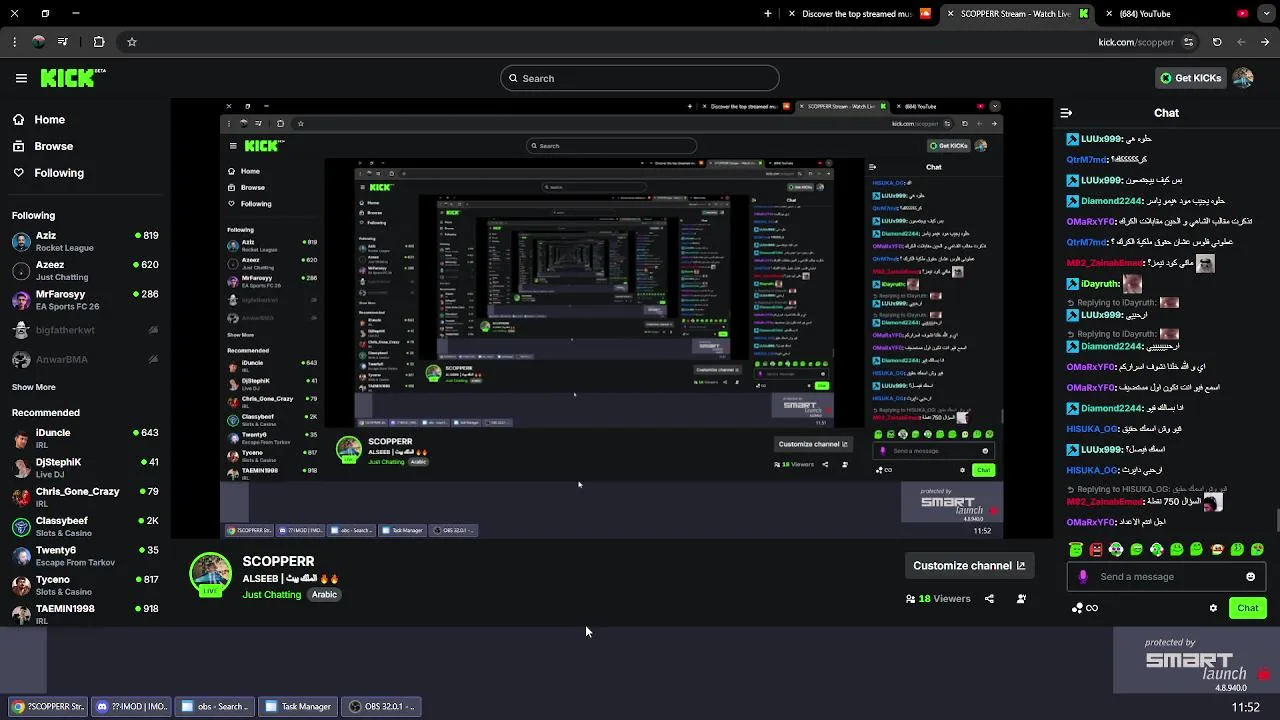Click the 18 Viewers count

point(938,599)
